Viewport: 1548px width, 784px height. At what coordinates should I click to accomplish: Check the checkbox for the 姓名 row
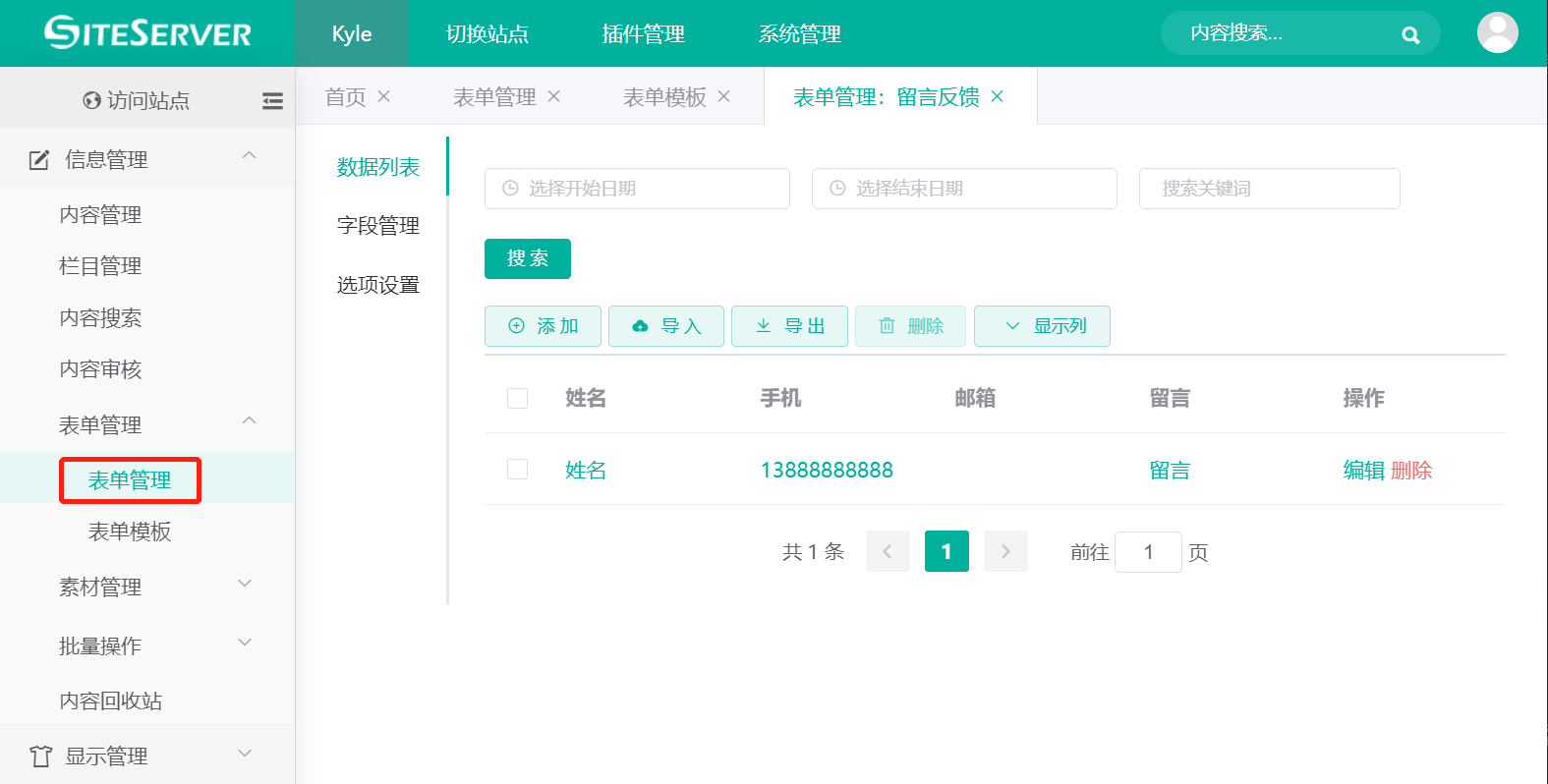[x=517, y=470]
